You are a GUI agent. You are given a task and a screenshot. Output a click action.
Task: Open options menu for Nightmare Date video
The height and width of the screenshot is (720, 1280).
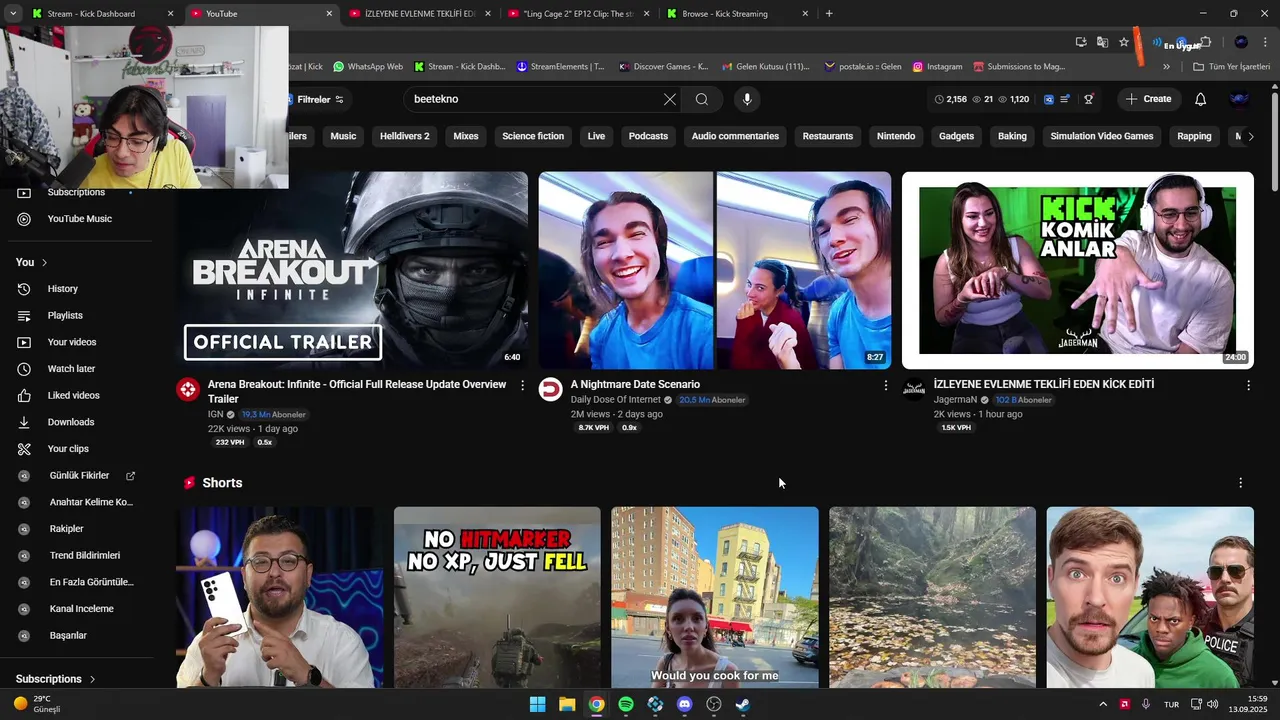point(885,385)
